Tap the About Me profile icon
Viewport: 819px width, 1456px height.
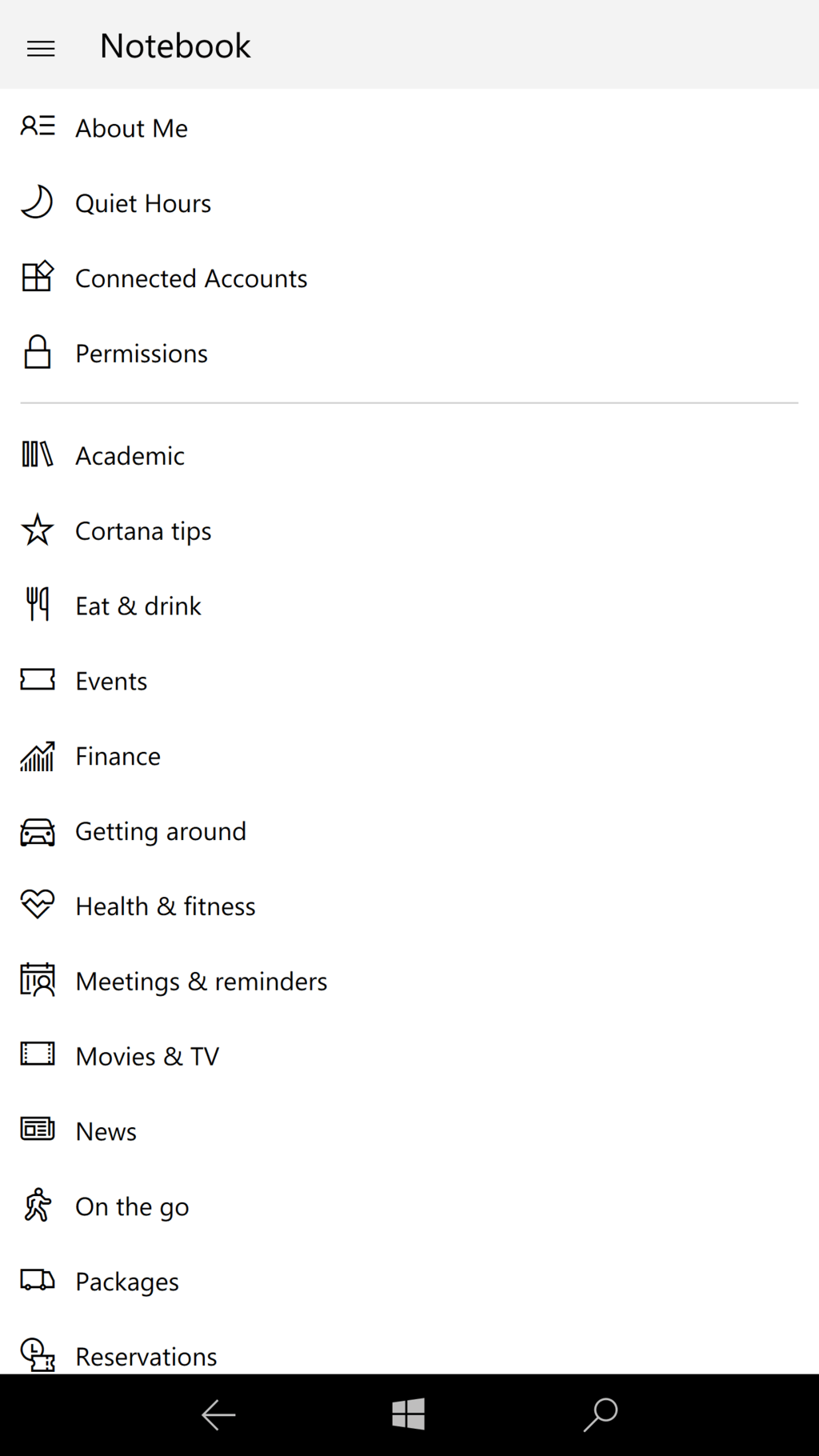coord(38,126)
